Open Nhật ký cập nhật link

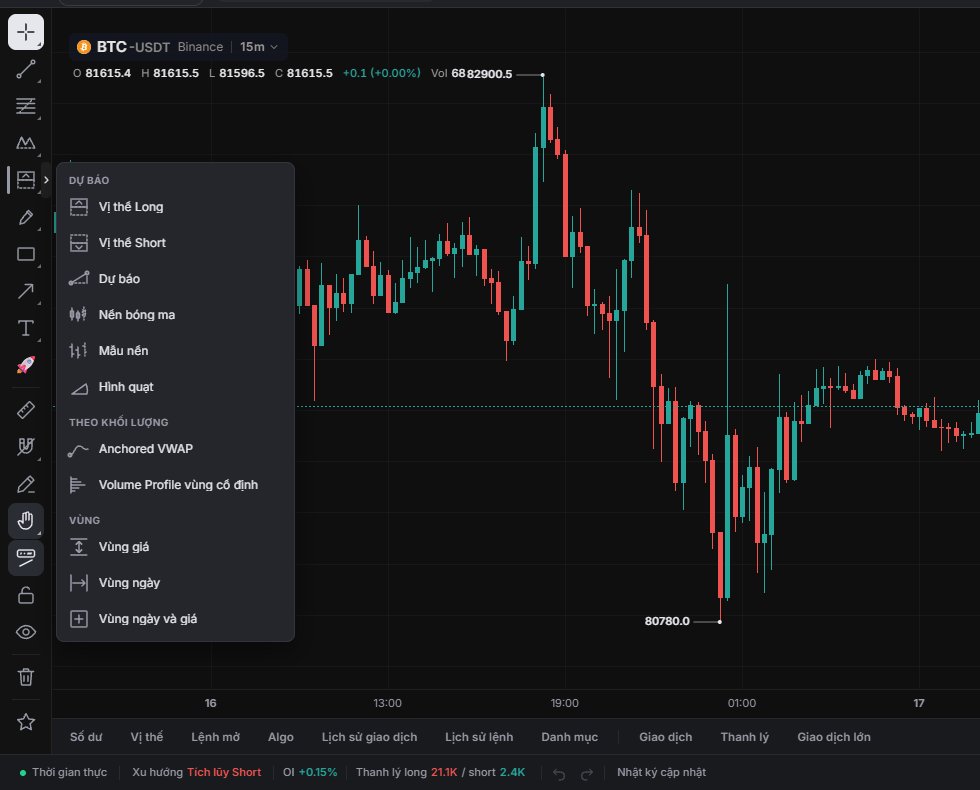[661, 772]
